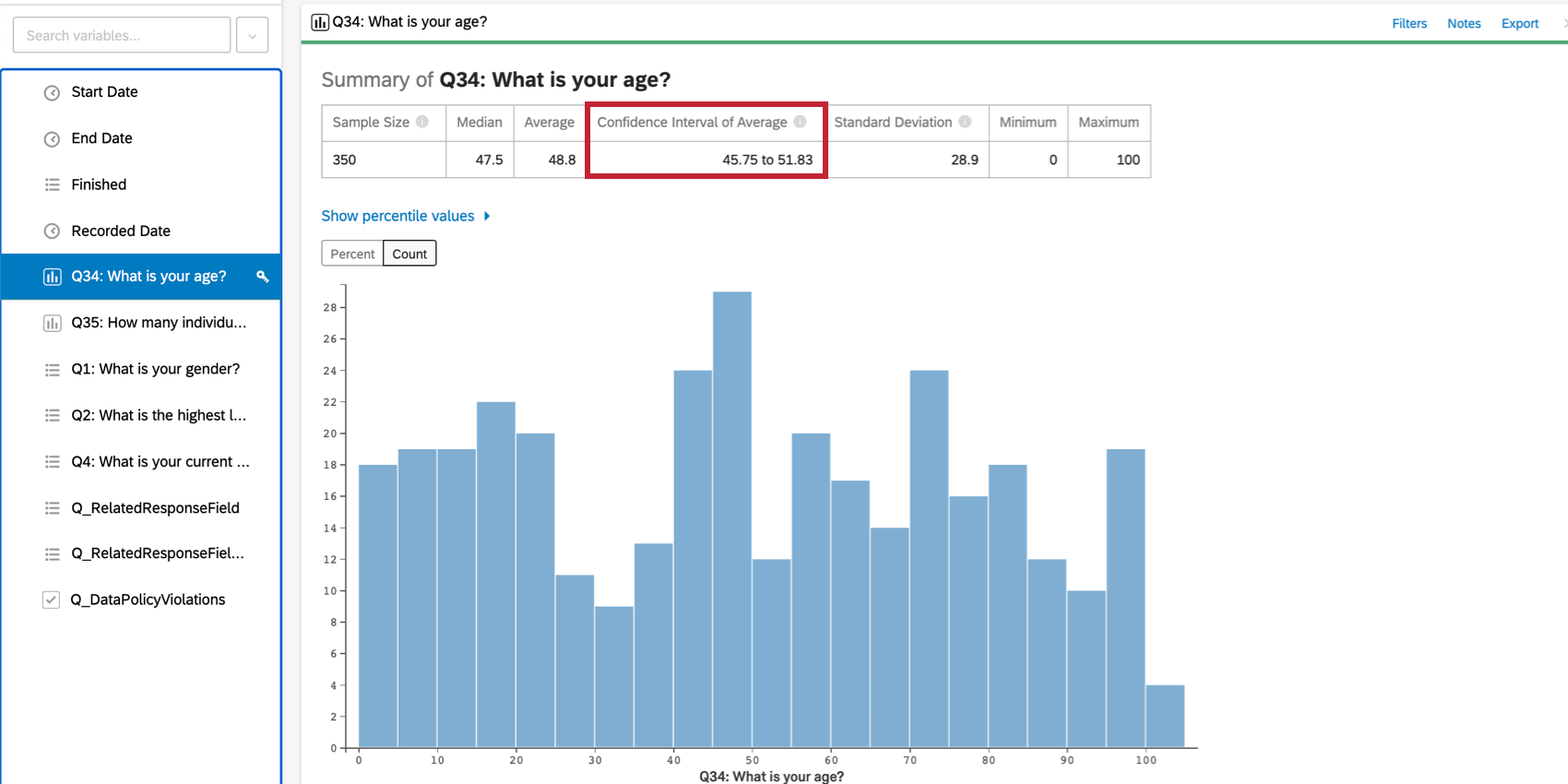
Task: Select the Count display toggle
Action: (x=410, y=254)
